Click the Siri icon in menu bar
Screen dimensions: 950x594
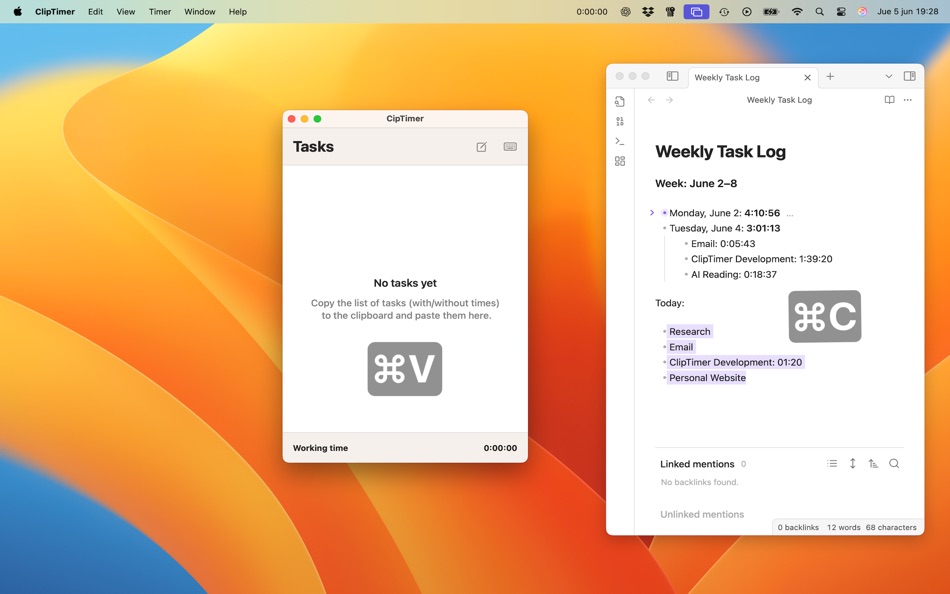pyautogui.click(x=862, y=12)
